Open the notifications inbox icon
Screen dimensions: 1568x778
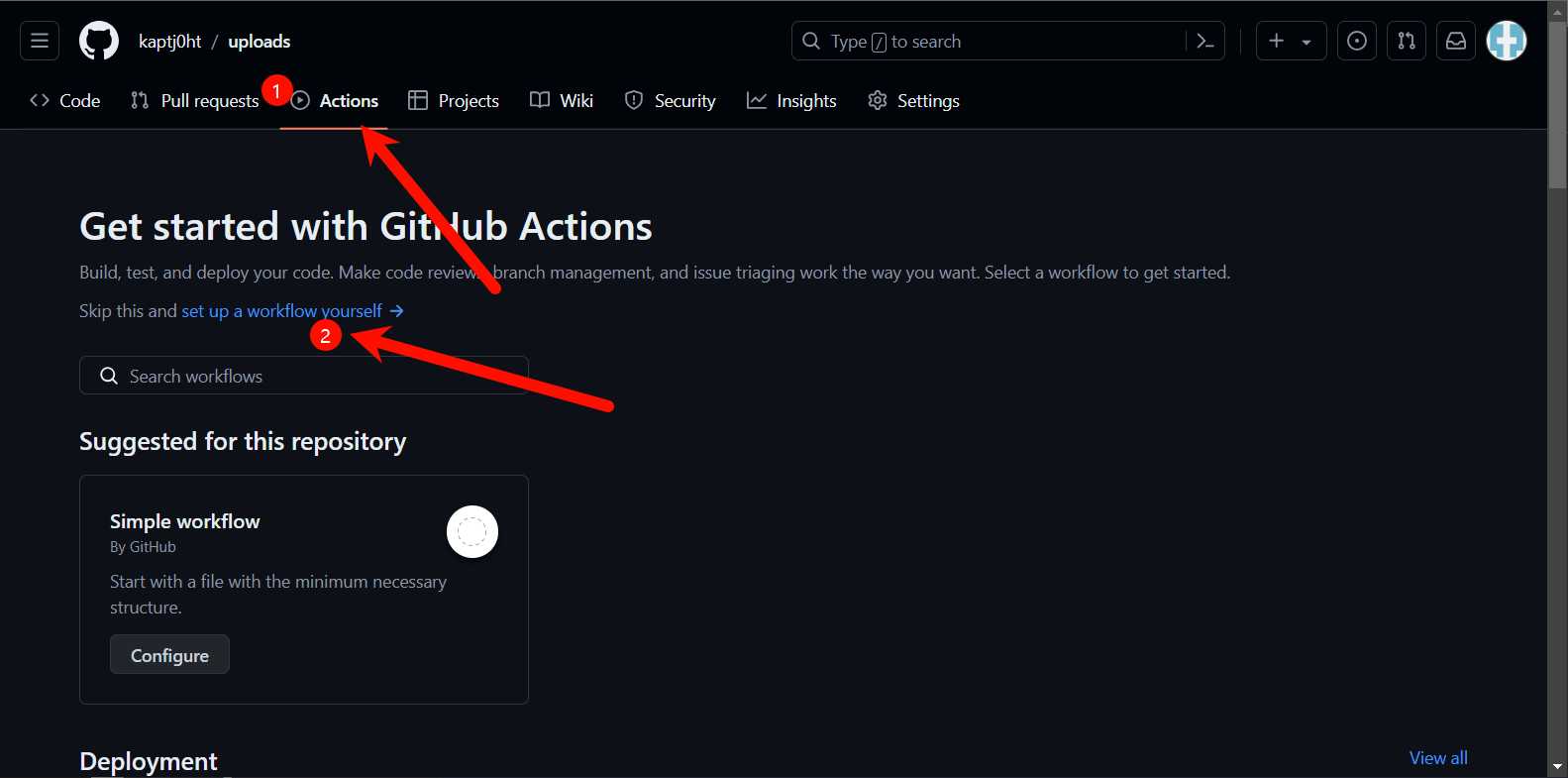(x=1456, y=41)
